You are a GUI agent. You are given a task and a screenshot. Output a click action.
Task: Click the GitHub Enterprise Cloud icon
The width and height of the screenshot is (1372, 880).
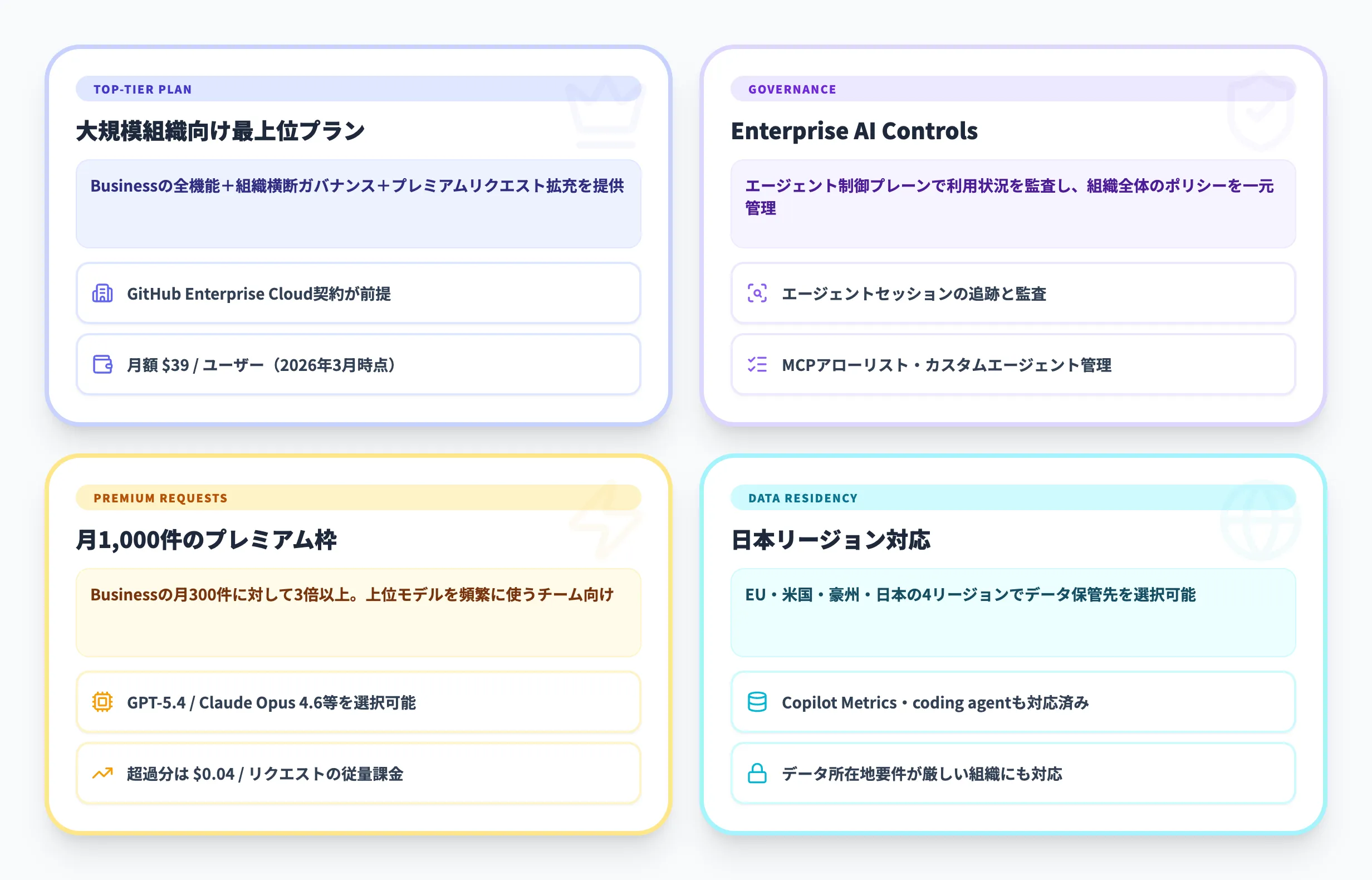(102, 294)
